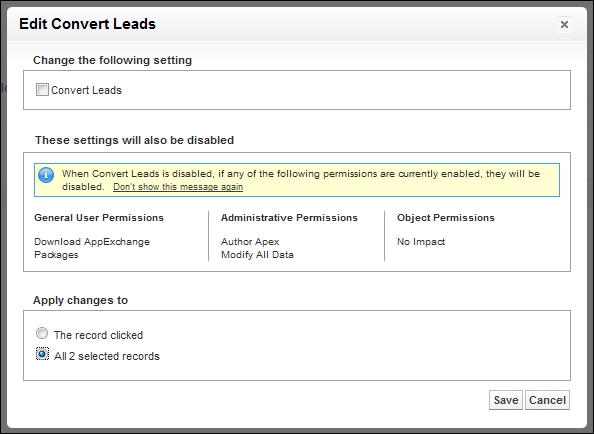Open Don't show this message again link
The width and height of the screenshot is (594, 434).
[178, 187]
